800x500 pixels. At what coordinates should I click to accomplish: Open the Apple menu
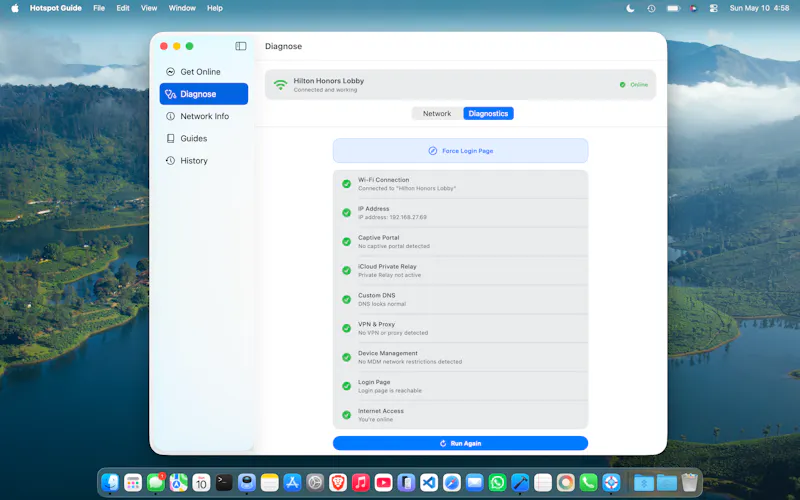[x=15, y=8]
